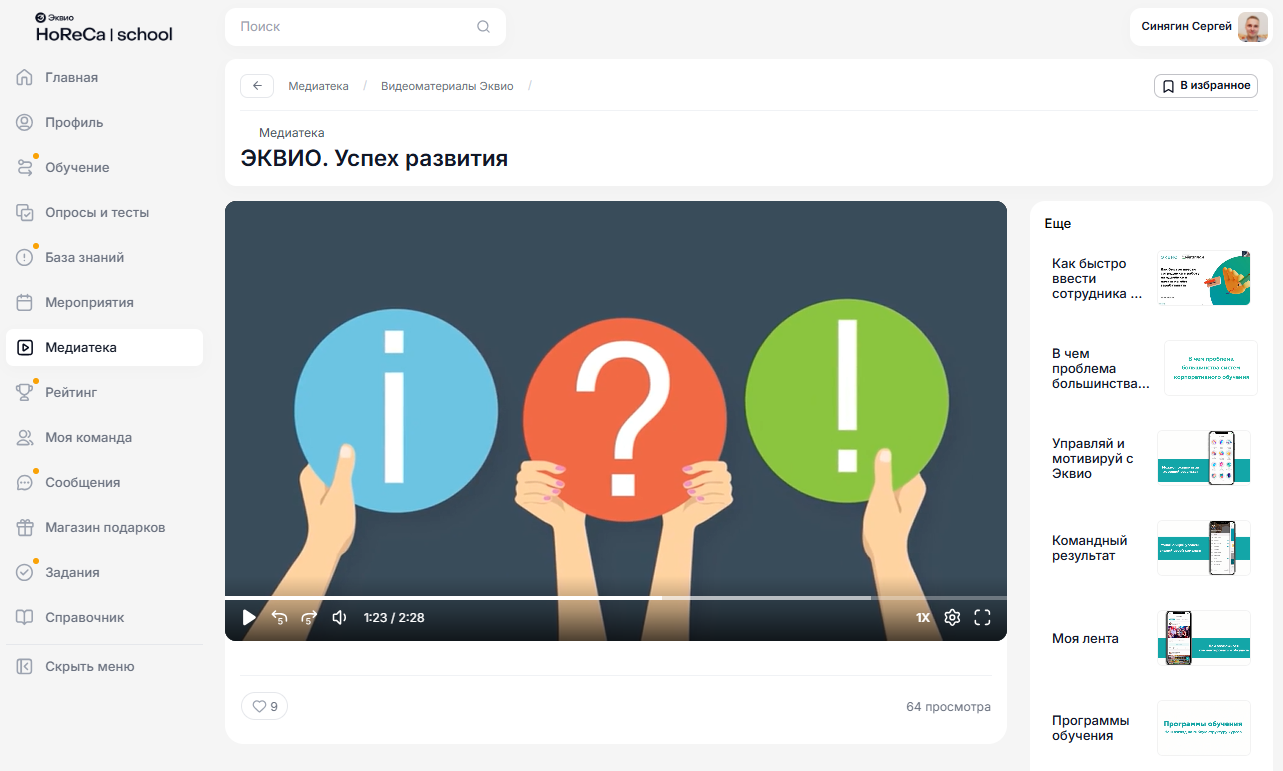The height and width of the screenshot is (771, 1283).
Task: Click the search magnifier icon
Action: (x=484, y=27)
